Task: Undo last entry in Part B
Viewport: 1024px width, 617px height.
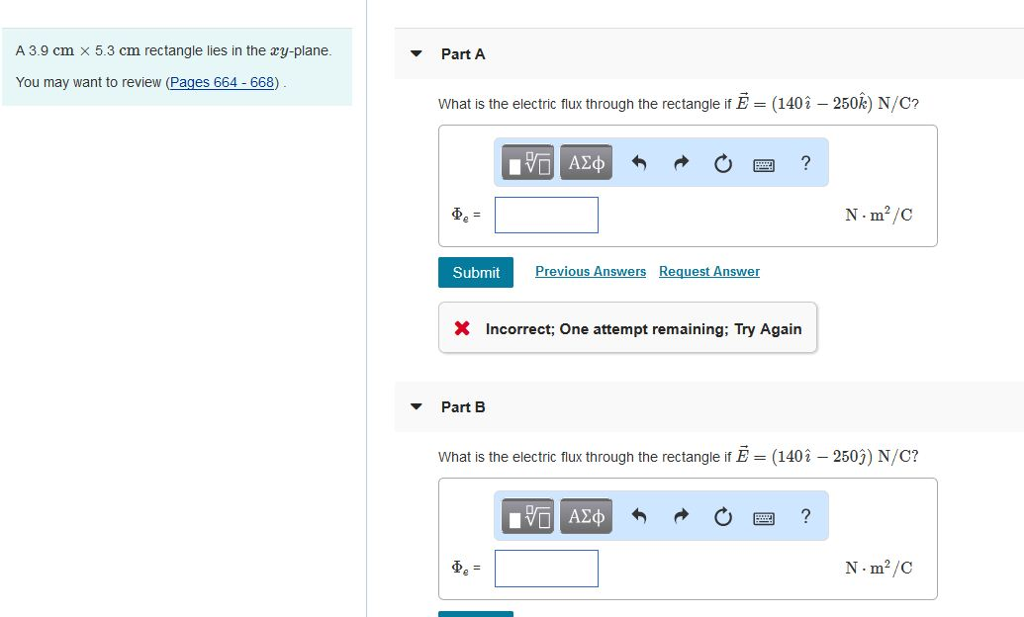Action: click(x=640, y=516)
